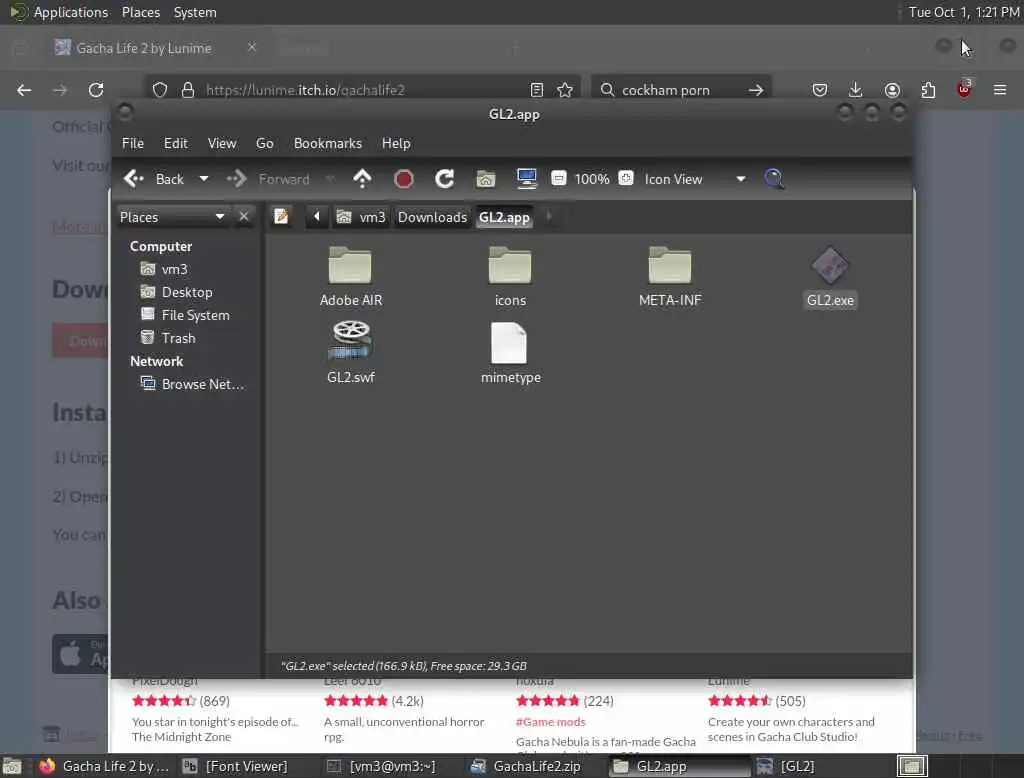Bookmark the page with the star icon

click(565, 89)
